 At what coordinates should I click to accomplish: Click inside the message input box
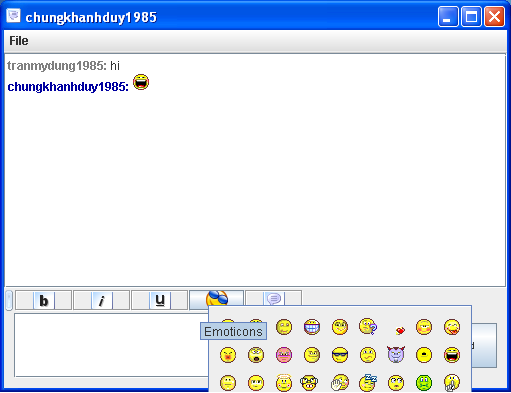(111, 345)
